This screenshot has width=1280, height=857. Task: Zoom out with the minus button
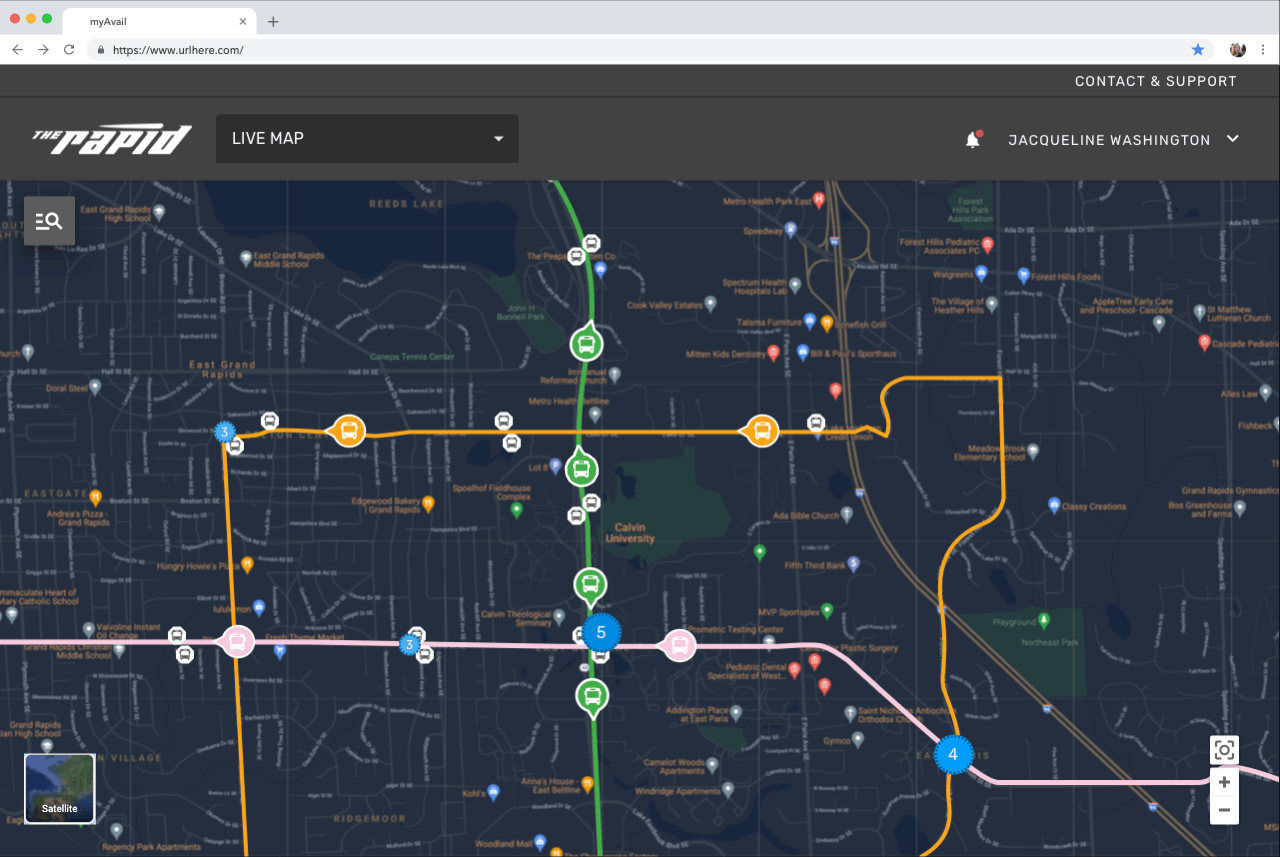click(1224, 811)
